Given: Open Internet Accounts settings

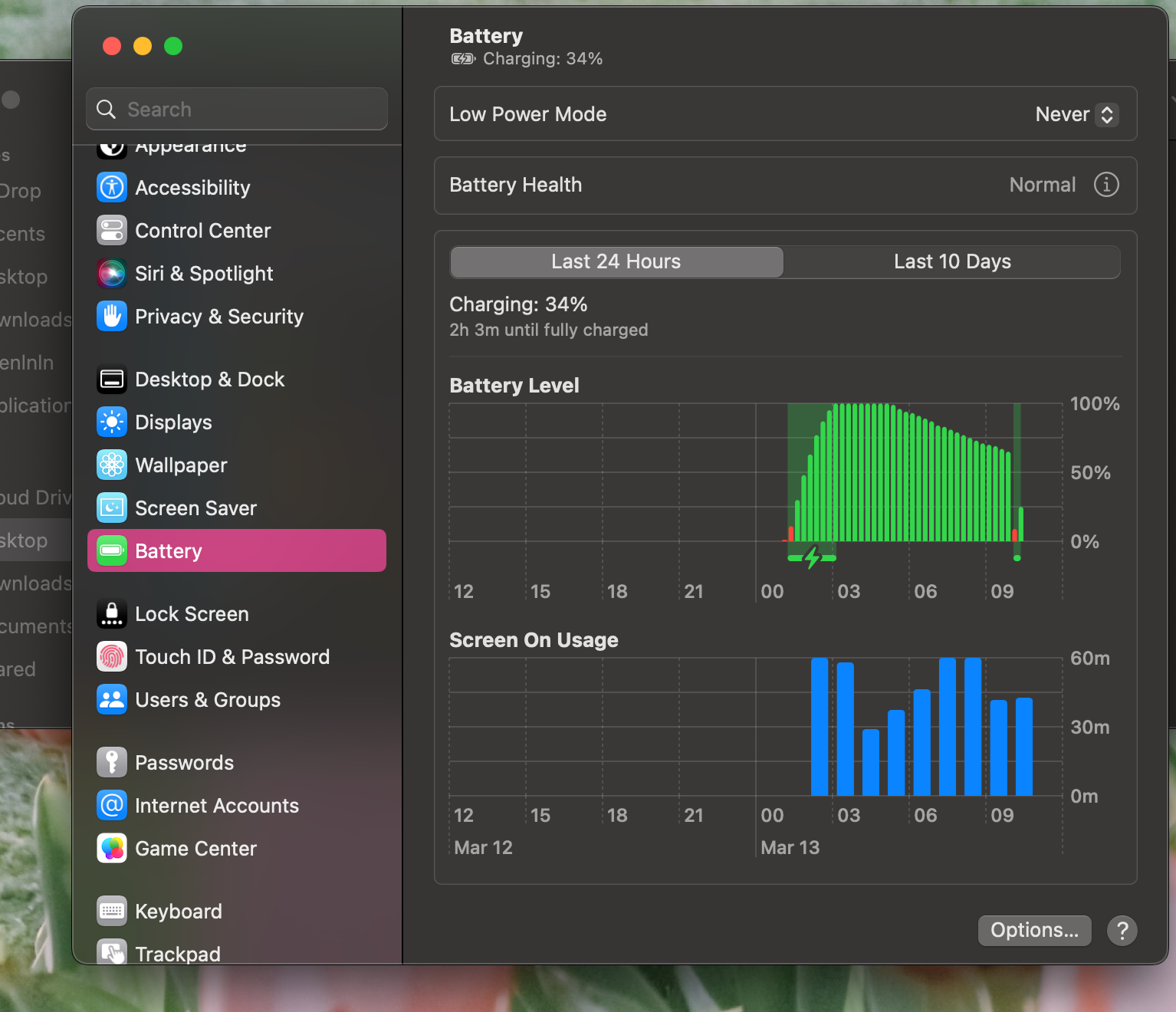Looking at the screenshot, I should (216, 806).
